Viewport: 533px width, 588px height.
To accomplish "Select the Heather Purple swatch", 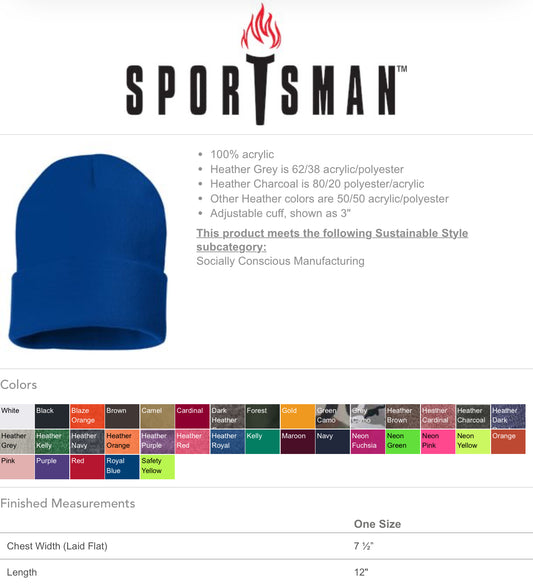I will [157, 442].
